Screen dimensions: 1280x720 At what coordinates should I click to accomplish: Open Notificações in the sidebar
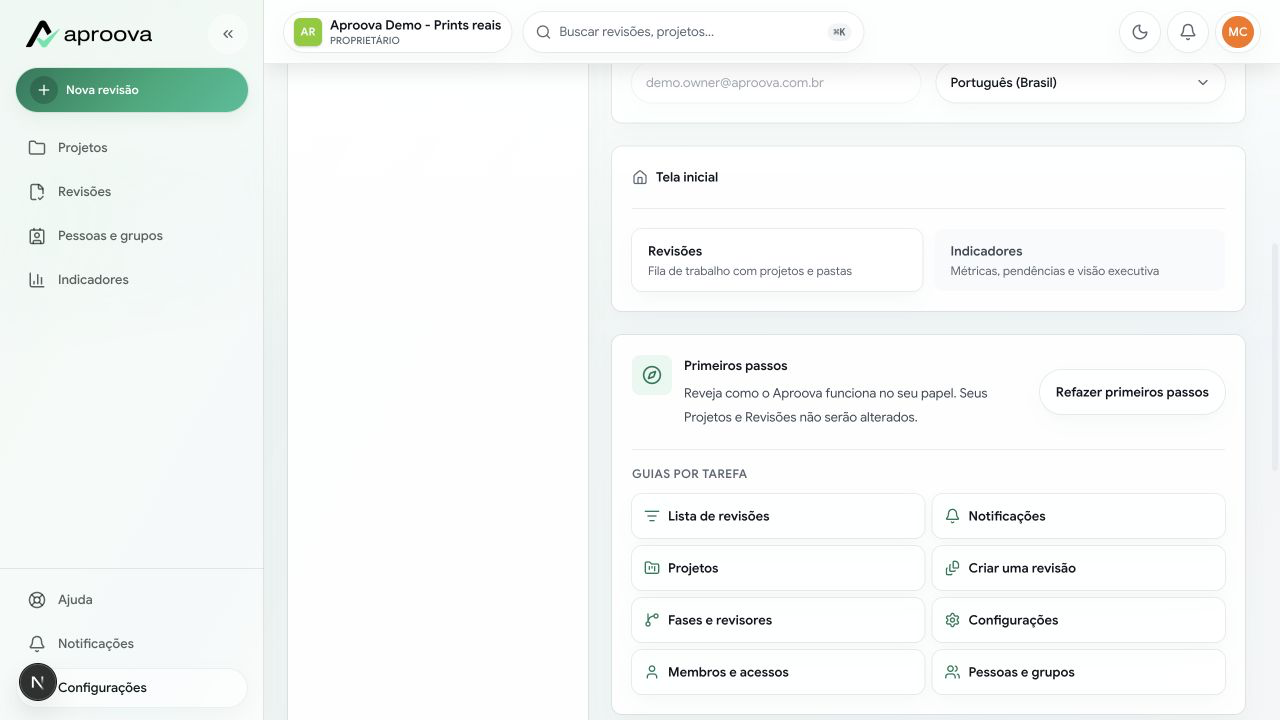click(132, 644)
